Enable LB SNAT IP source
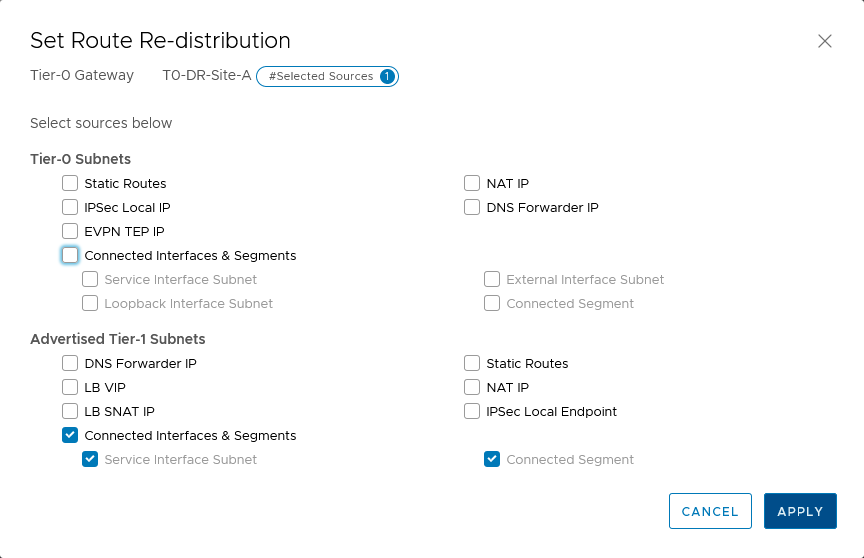The height and width of the screenshot is (558, 864). pos(70,411)
